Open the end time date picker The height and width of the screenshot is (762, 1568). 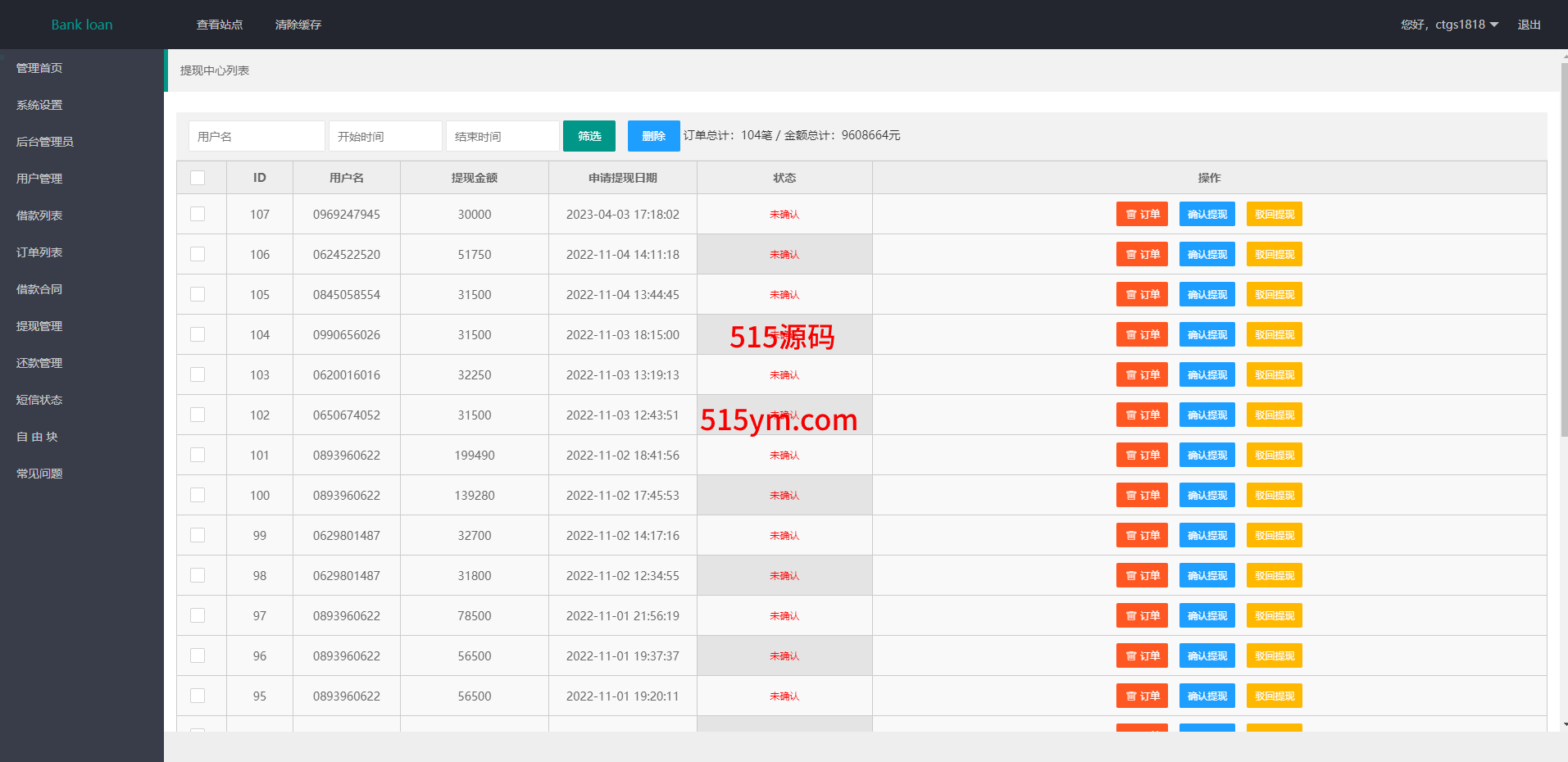[x=502, y=136]
